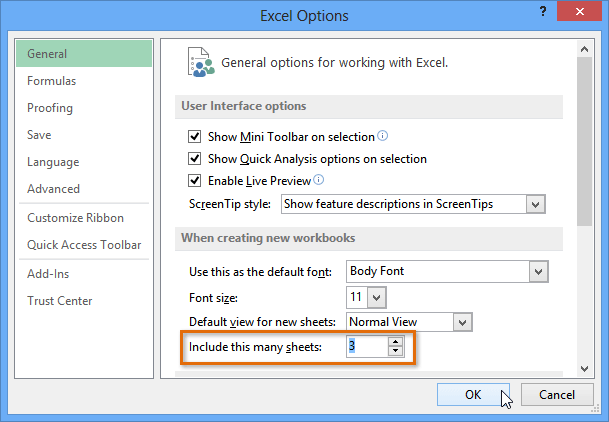Click the number of sheets input field

coord(367,346)
